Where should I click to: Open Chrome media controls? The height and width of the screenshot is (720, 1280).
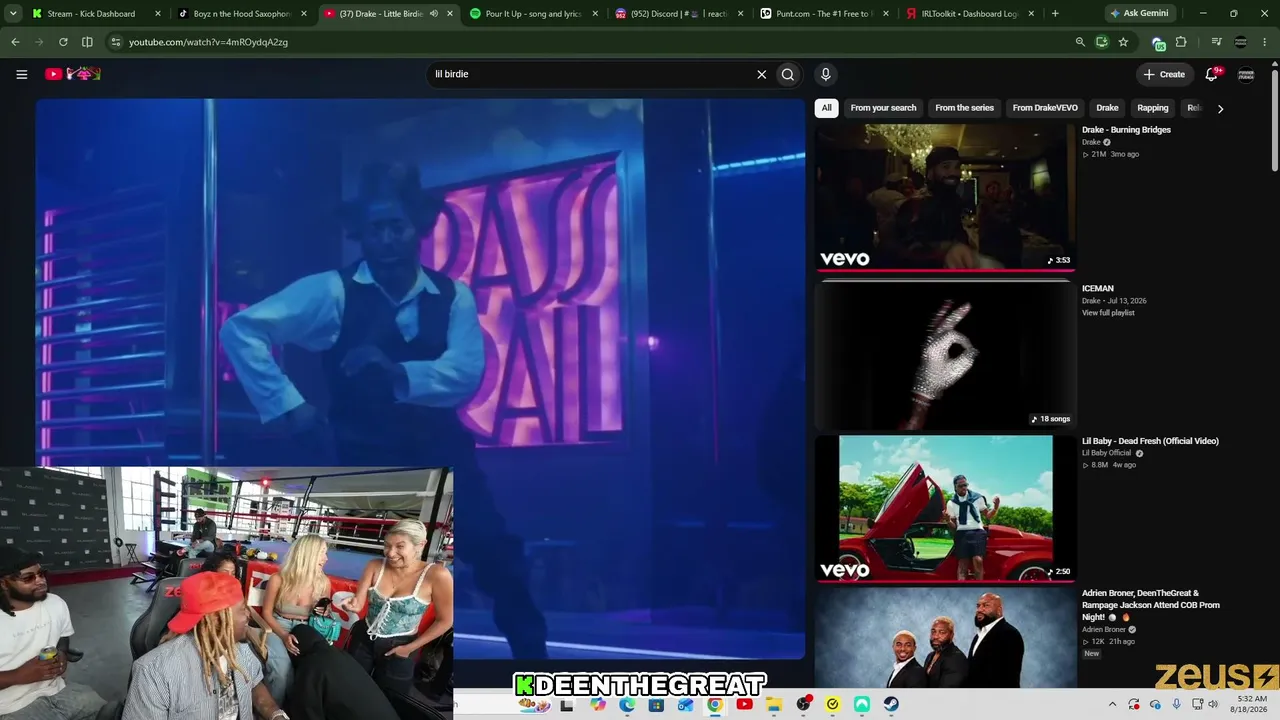pyautogui.click(x=1216, y=42)
